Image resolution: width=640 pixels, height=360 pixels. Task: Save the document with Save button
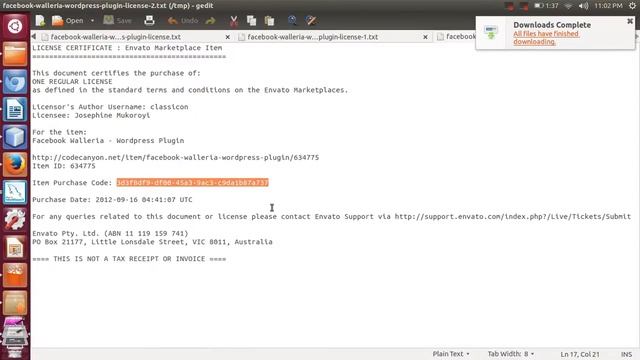(118, 20)
